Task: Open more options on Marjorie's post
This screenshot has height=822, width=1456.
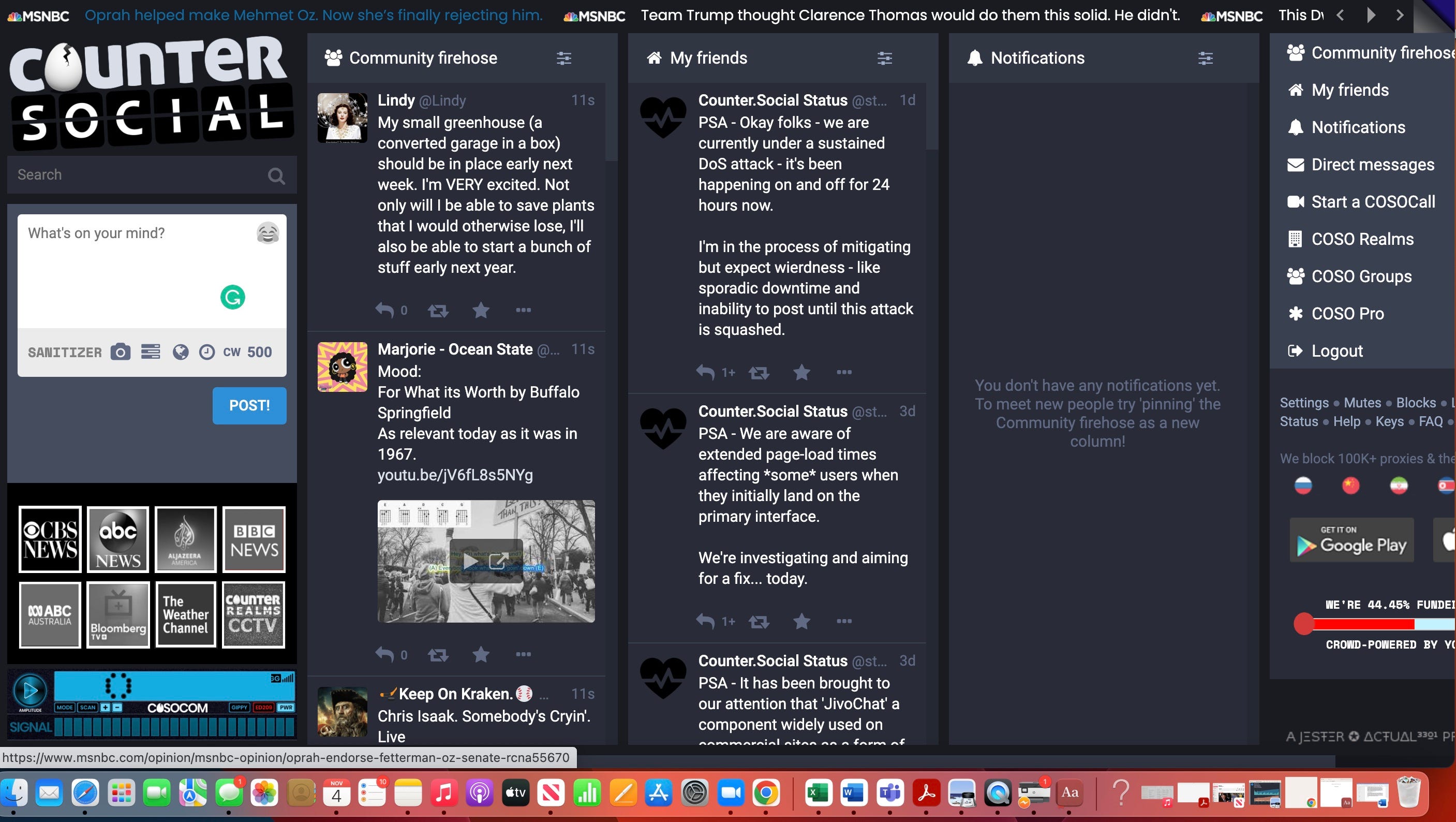Action: point(524,654)
